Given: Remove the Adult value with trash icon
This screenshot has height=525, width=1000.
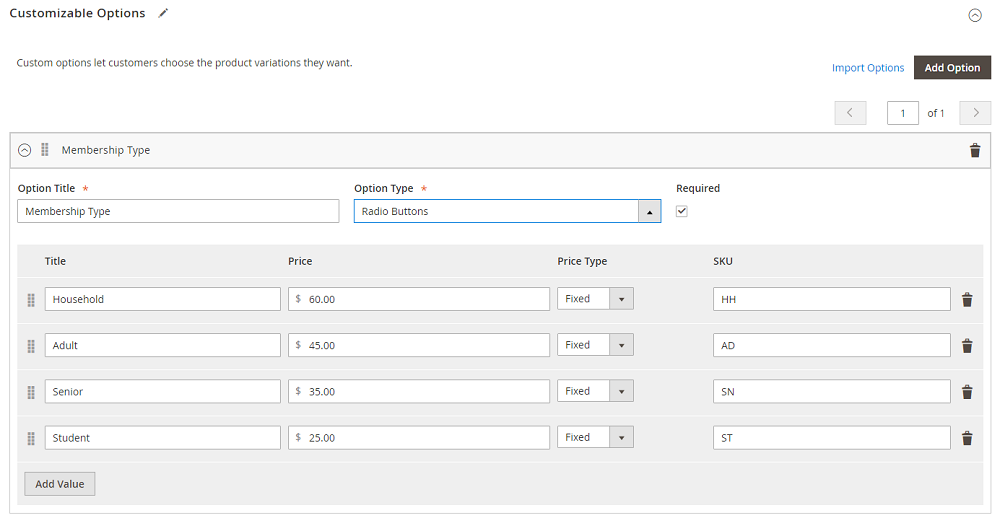Looking at the screenshot, I should point(967,345).
